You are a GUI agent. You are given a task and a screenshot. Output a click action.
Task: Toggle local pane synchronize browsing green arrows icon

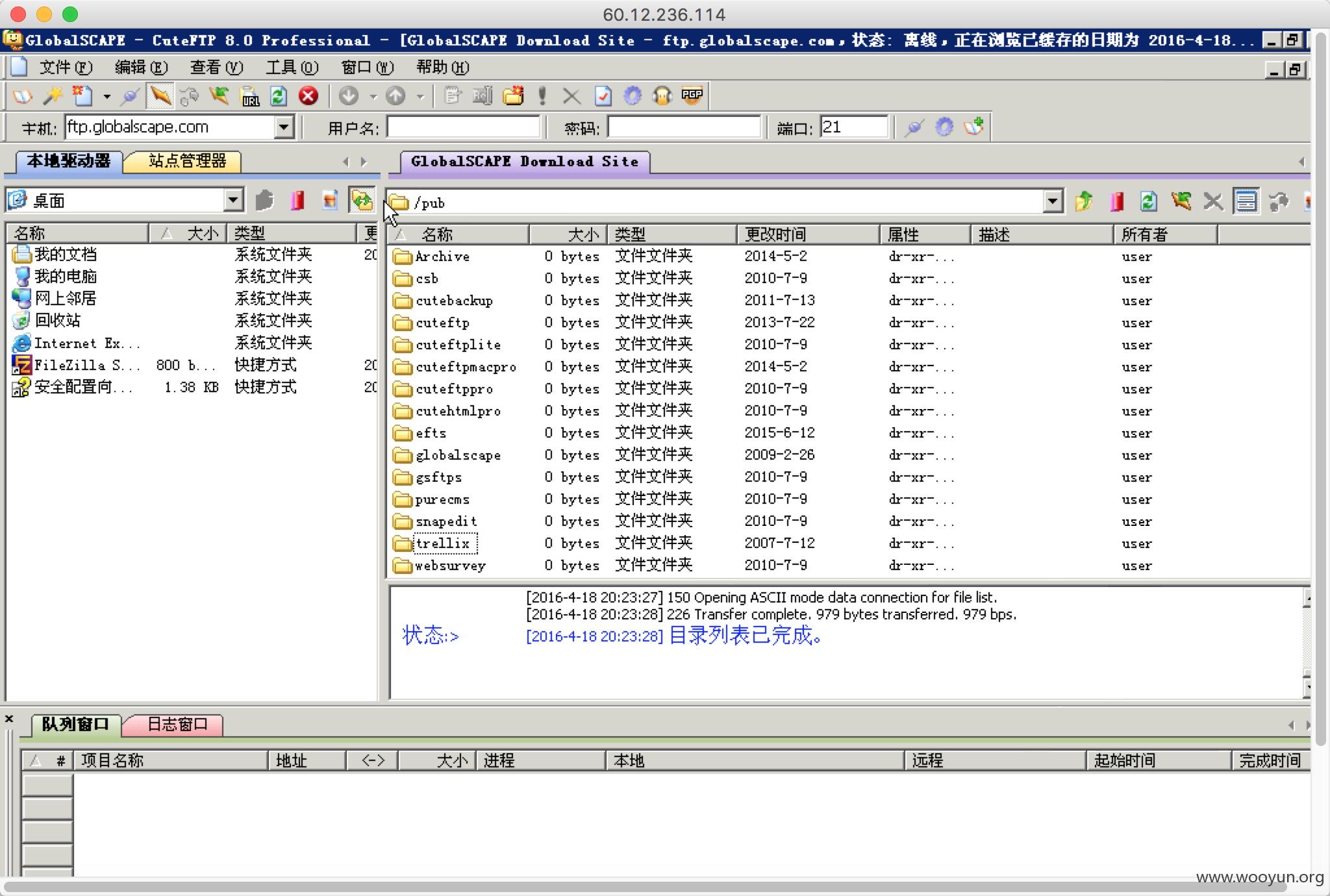pyautogui.click(x=362, y=200)
